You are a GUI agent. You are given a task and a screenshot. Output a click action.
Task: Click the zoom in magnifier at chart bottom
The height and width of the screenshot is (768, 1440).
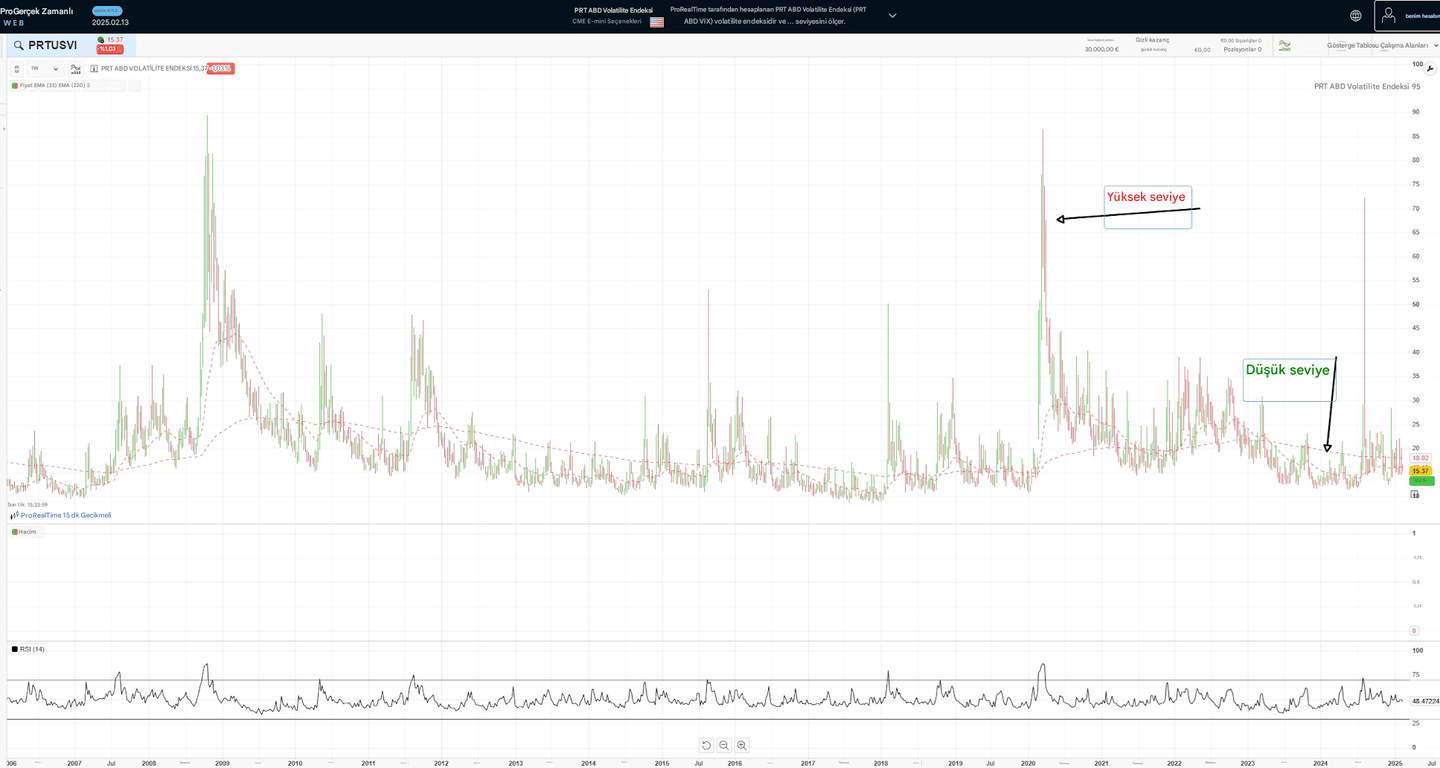pyautogui.click(x=741, y=745)
